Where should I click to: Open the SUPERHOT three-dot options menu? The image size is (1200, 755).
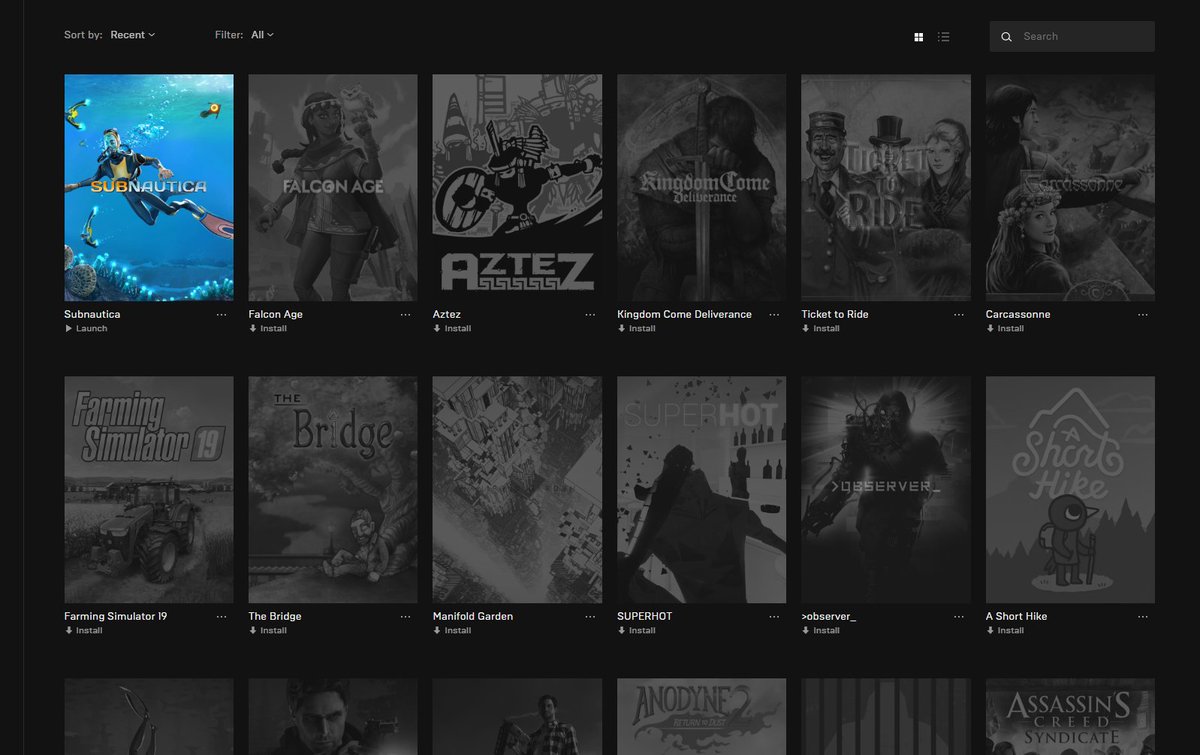click(x=774, y=616)
